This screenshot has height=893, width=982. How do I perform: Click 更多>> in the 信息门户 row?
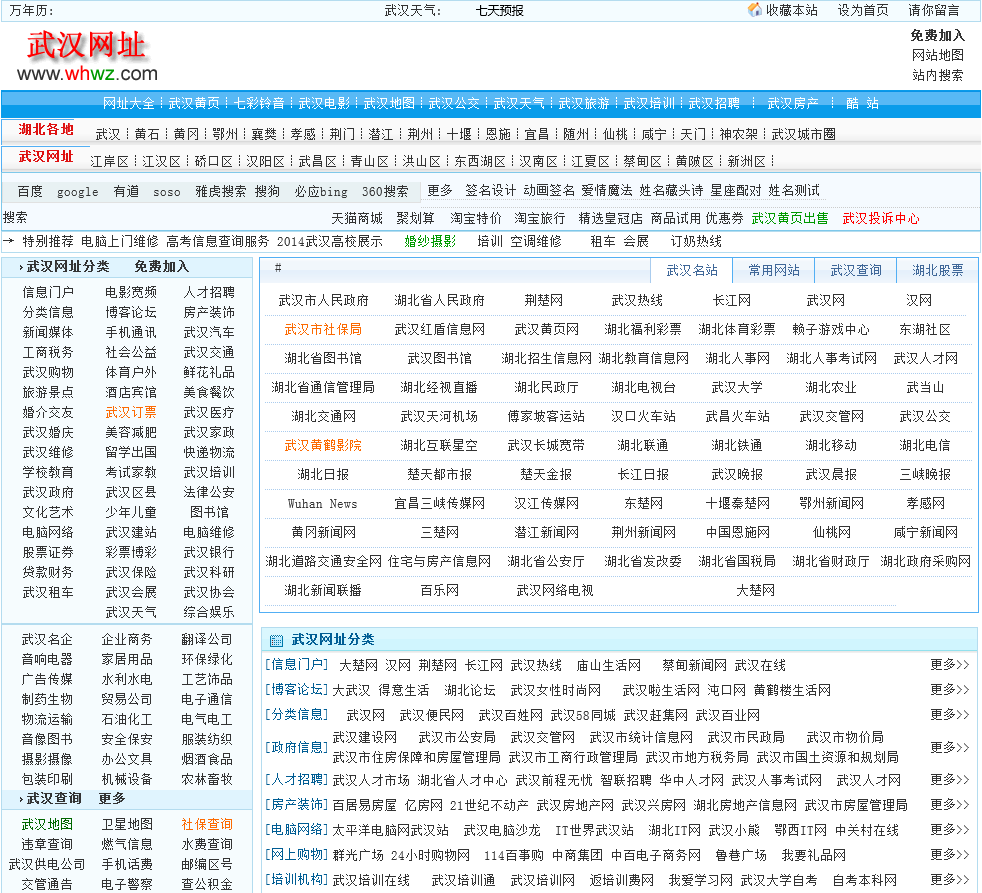[x=949, y=665]
